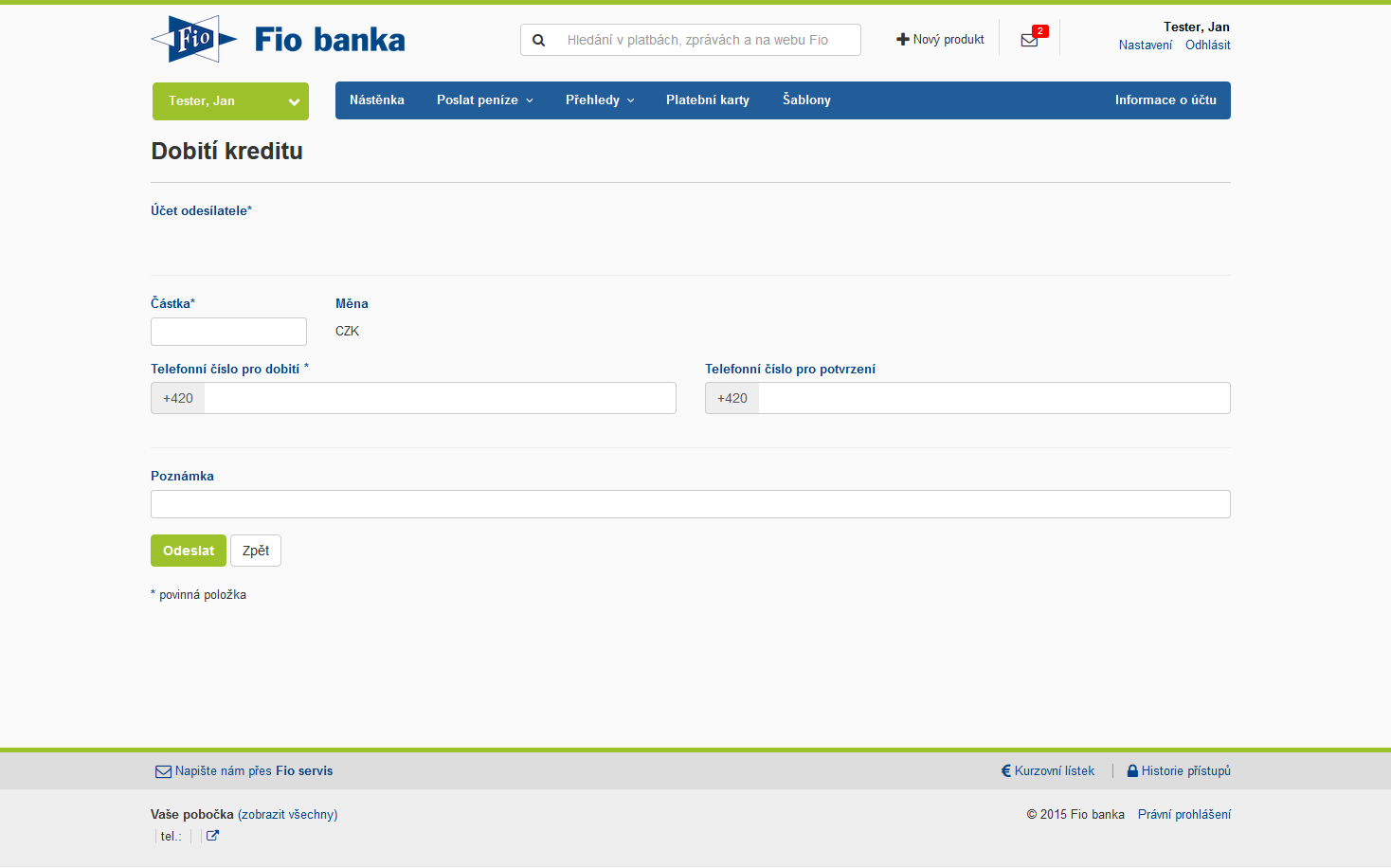Click Odhlásit to log out
1391x868 pixels.
point(1208,45)
